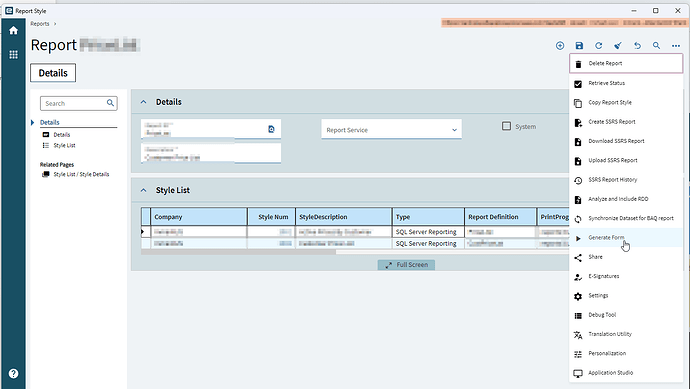Click the Refresh toolbar icon
690x389 pixels.
coord(598,45)
